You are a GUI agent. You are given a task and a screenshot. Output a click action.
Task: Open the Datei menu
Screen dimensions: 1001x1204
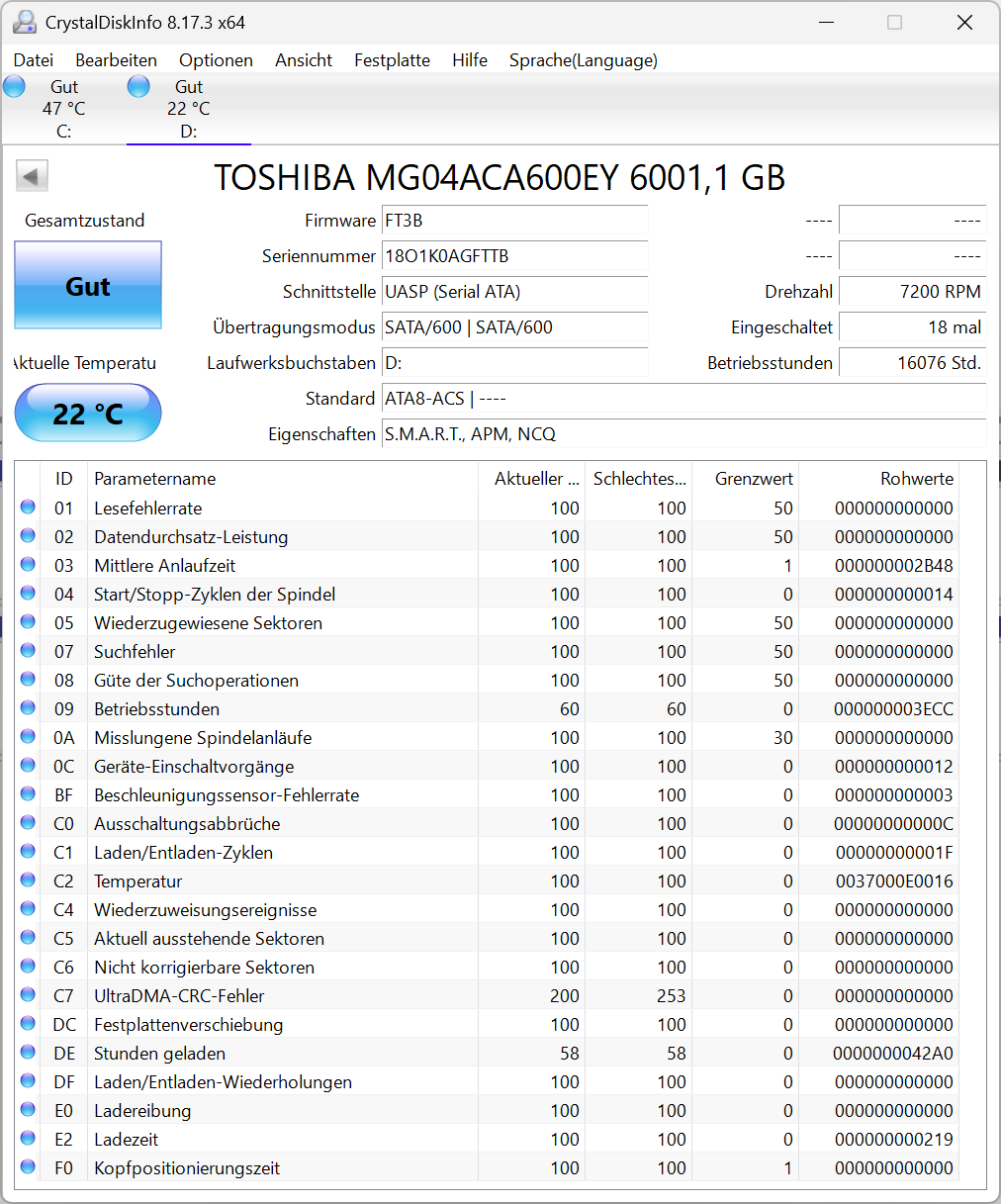pyautogui.click(x=34, y=60)
